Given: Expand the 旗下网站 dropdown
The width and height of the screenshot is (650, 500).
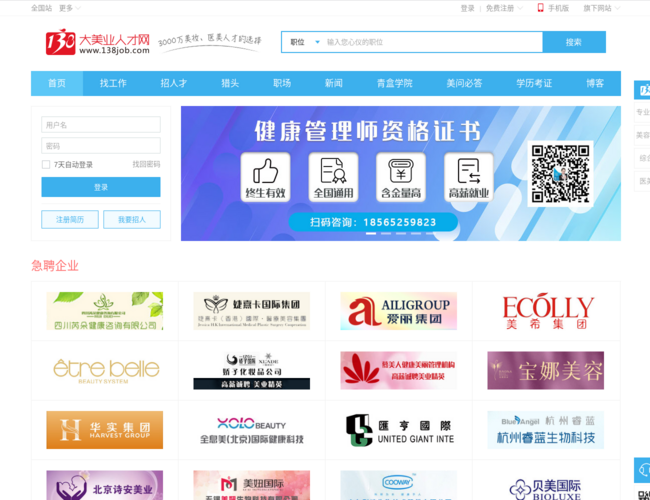Looking at the screenshot, I should pos(601,8).
